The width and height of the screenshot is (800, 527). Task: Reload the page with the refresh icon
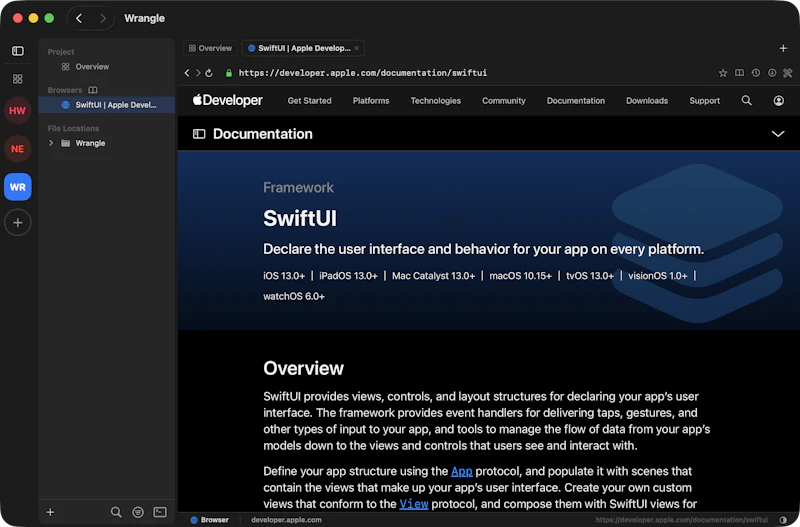click(209, 73)
